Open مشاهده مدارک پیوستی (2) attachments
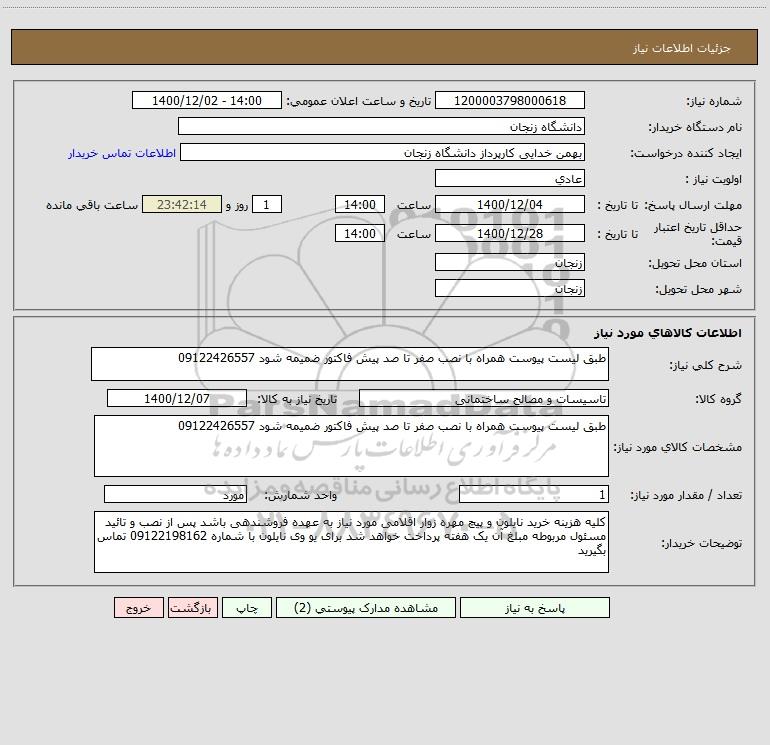The height and width of the screenshot is (745, 770). [366, 607]
